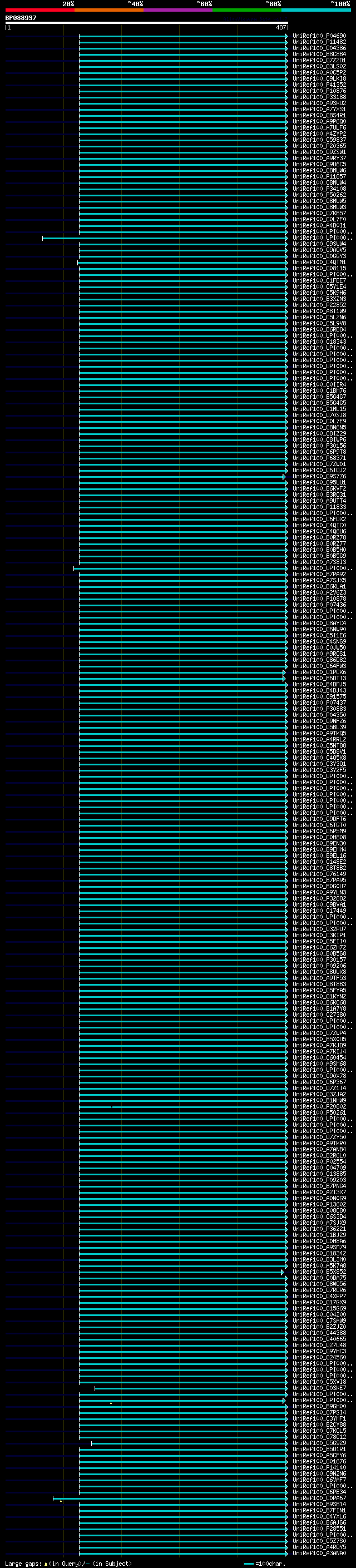Select hit UniRef100_Q9DFT6
The height and width of the screenshot is (1568, 356).
(319, 819)
